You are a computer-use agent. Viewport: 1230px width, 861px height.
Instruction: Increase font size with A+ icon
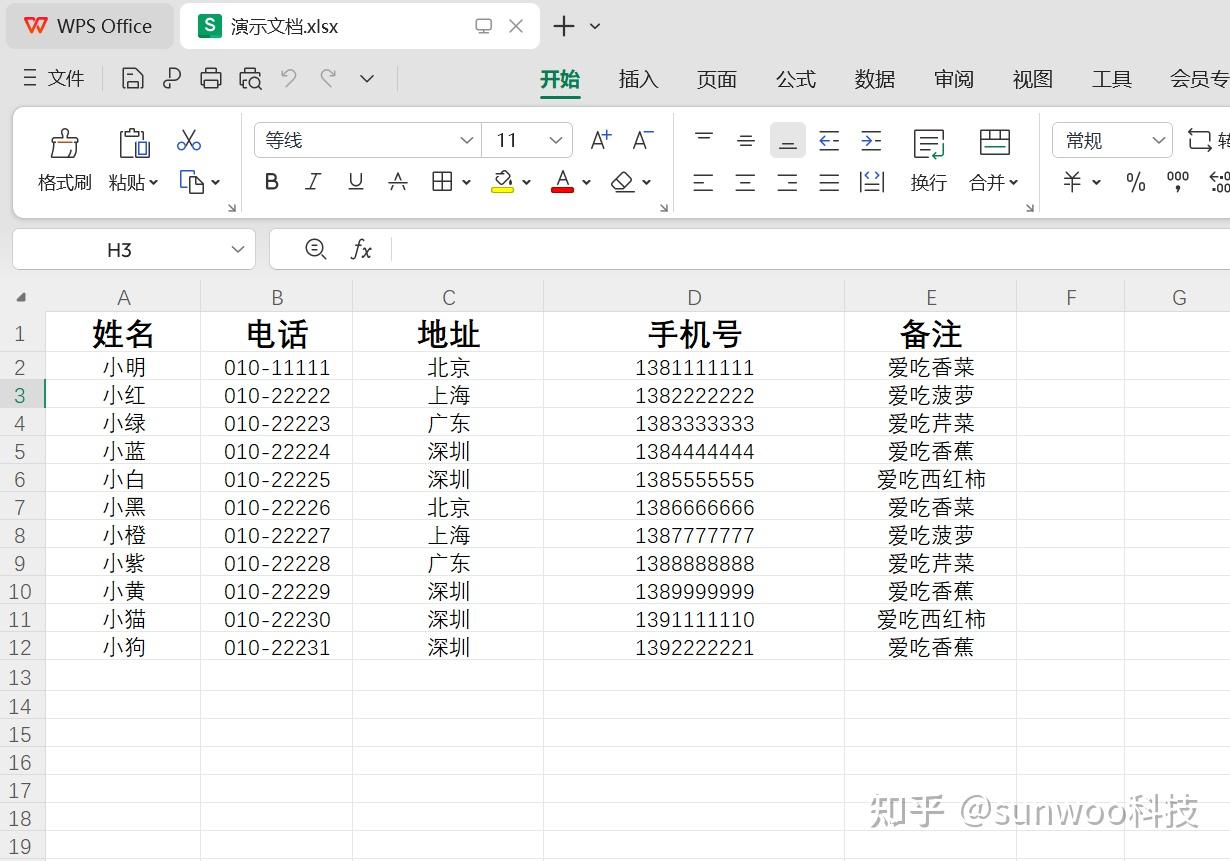click(x=598, y=140)
